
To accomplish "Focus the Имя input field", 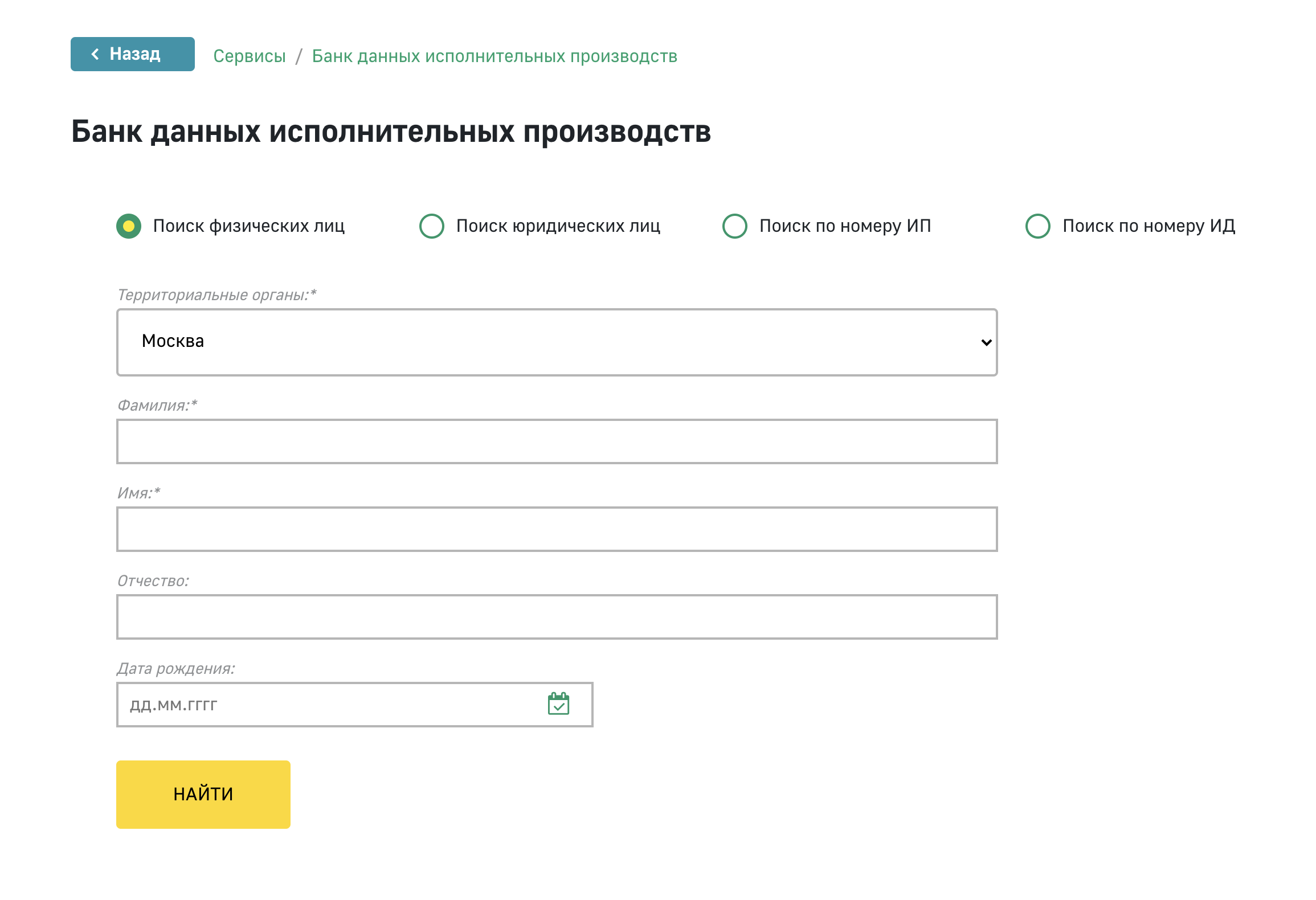I will [x=557, y=529].
